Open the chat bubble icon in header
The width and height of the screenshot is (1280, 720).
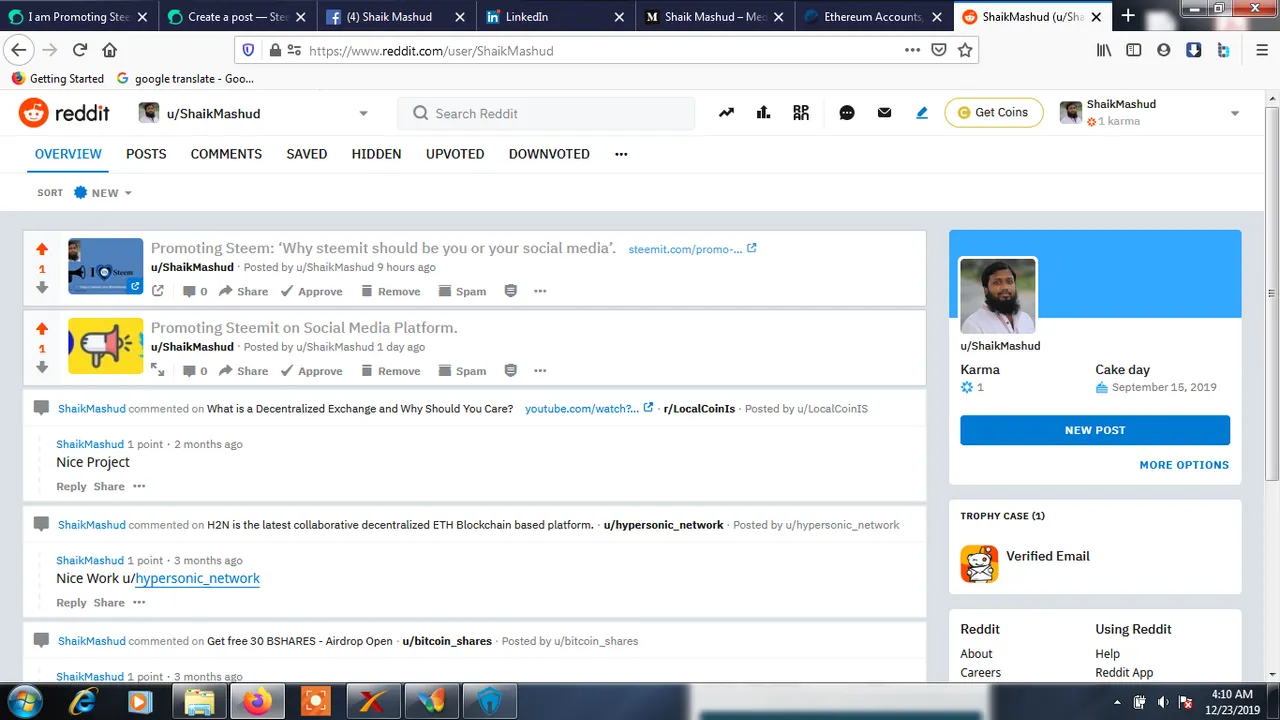847,113
